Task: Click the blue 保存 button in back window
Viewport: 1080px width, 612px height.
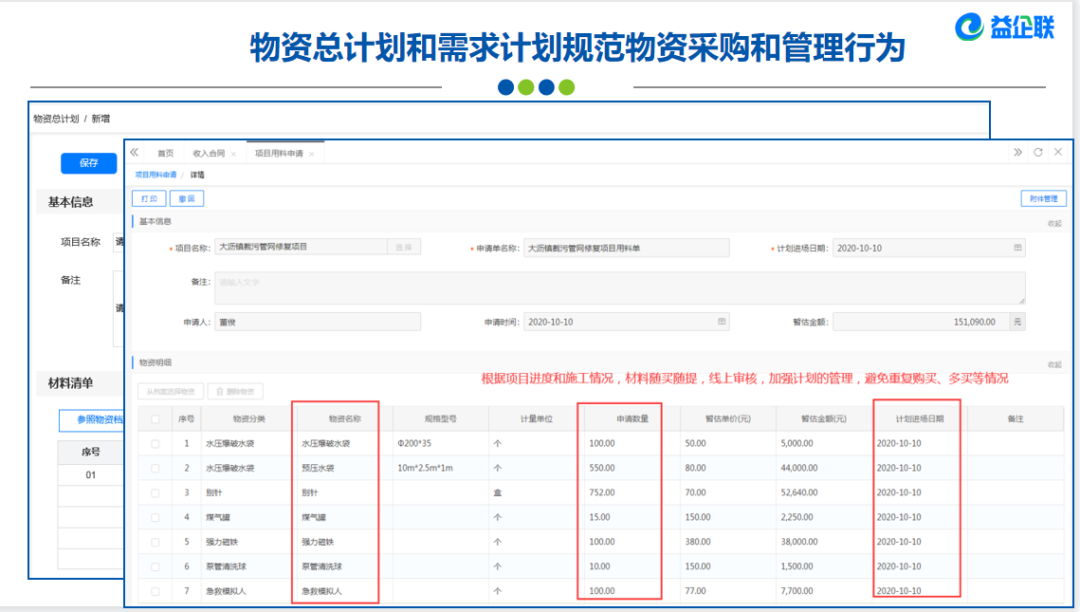Action: pyautogui.click(x=88, y=162)
